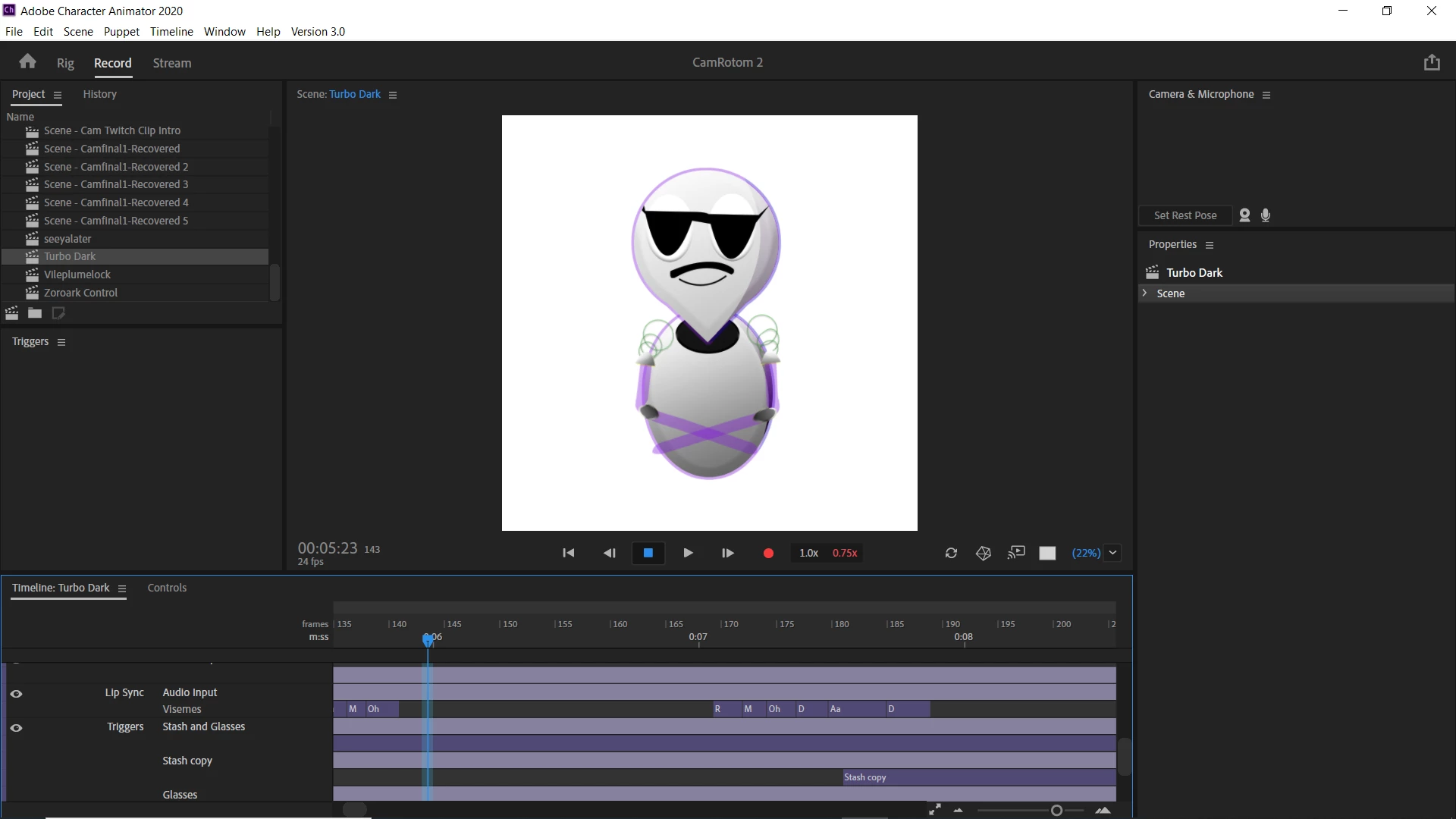Click the new scene icon in Project panel

pyautogui.click(x=12, y=313)
